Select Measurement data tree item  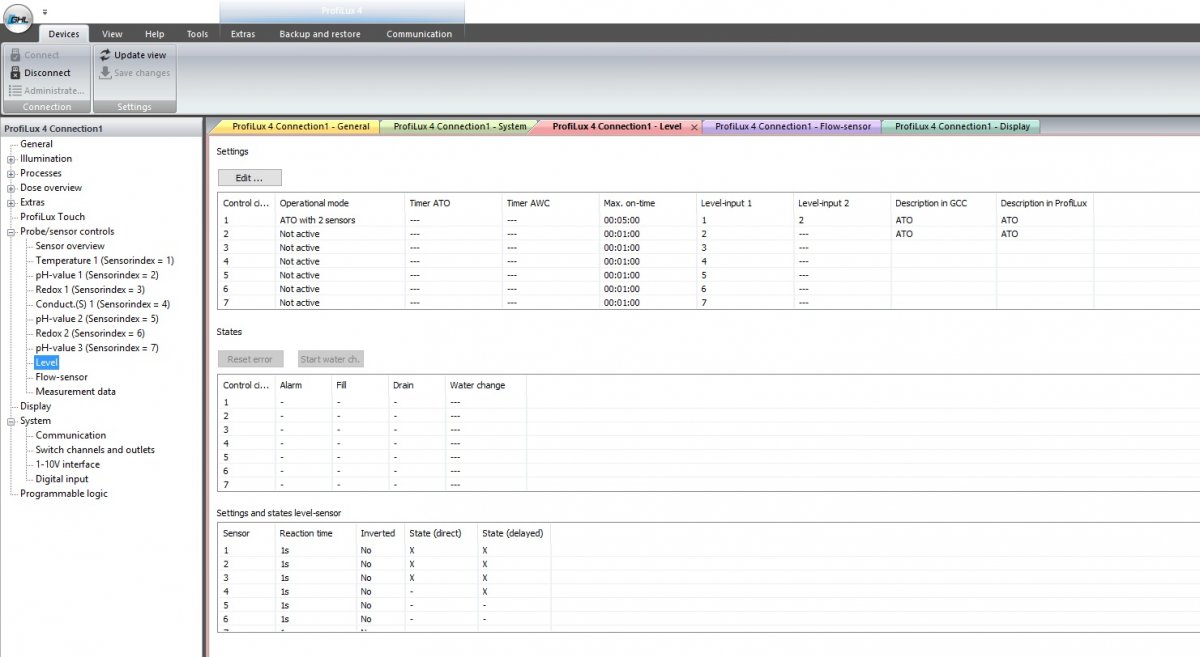click(x=76, y=392)
